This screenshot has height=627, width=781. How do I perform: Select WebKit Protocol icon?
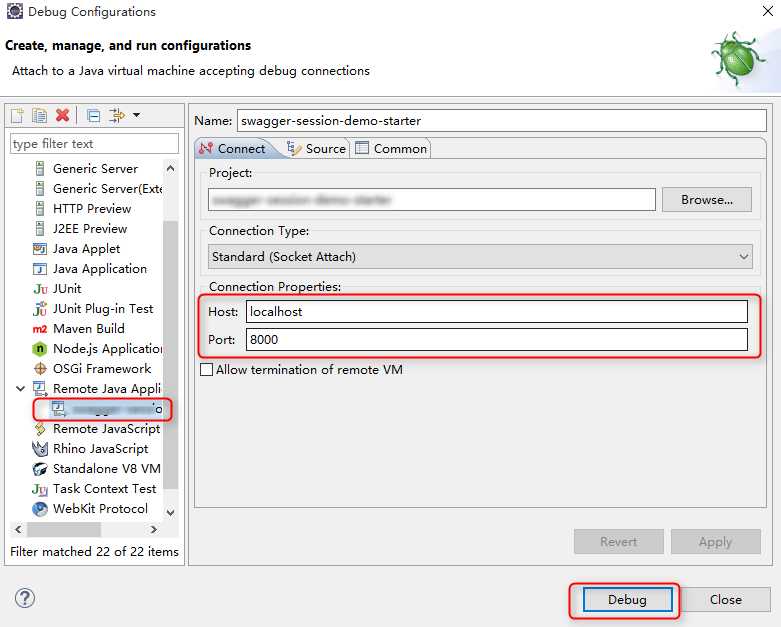pyautogui.click(x=40, y=509)
